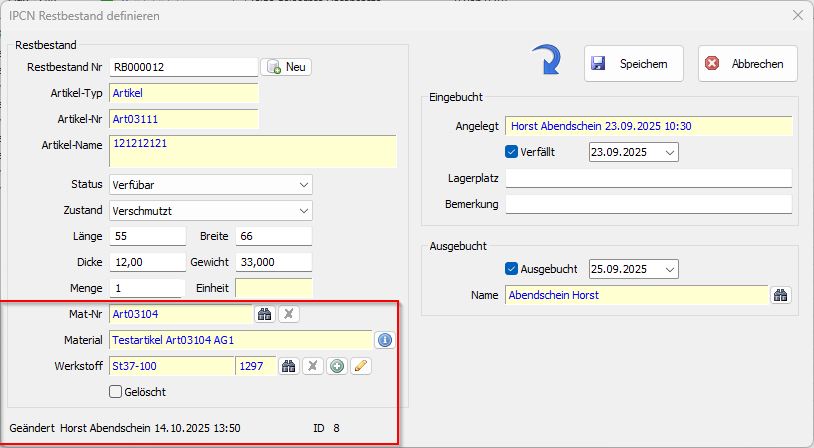Add a Werkstoff with the green plus icon
The width and height of the screenshot is (814, 448).
tap(337, 366)
